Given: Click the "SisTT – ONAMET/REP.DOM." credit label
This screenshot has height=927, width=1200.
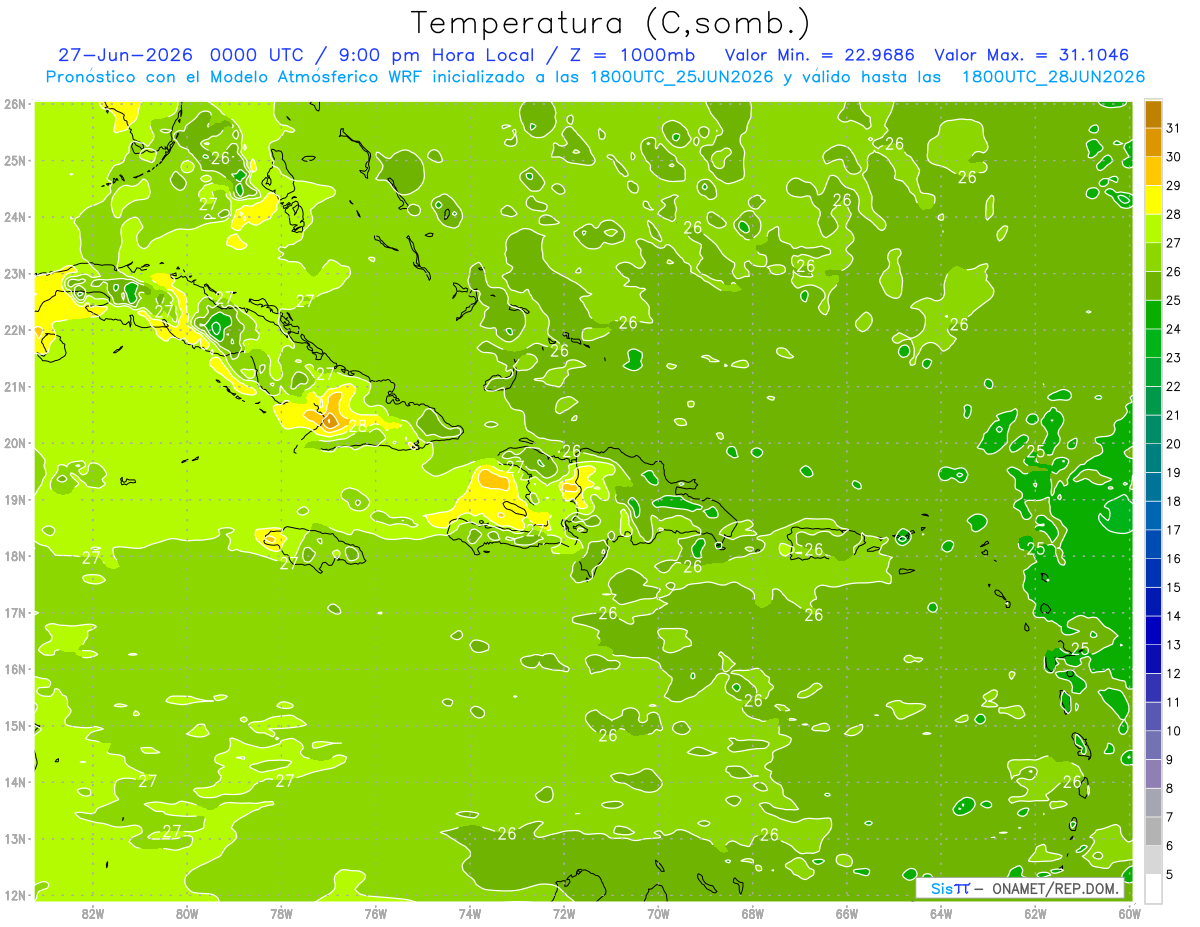Looking at the screenshot, I should pos(1020,888).
